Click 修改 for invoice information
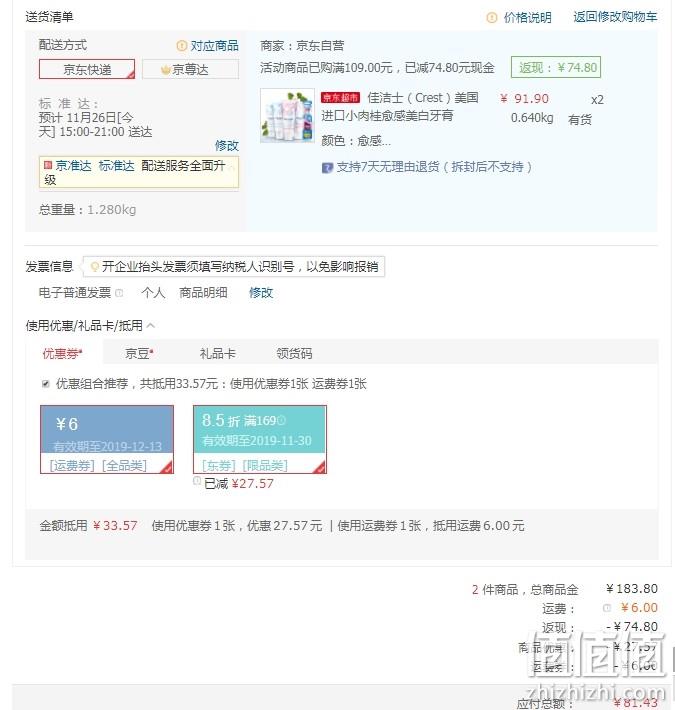675x710 pixels. tap(261, 293)
